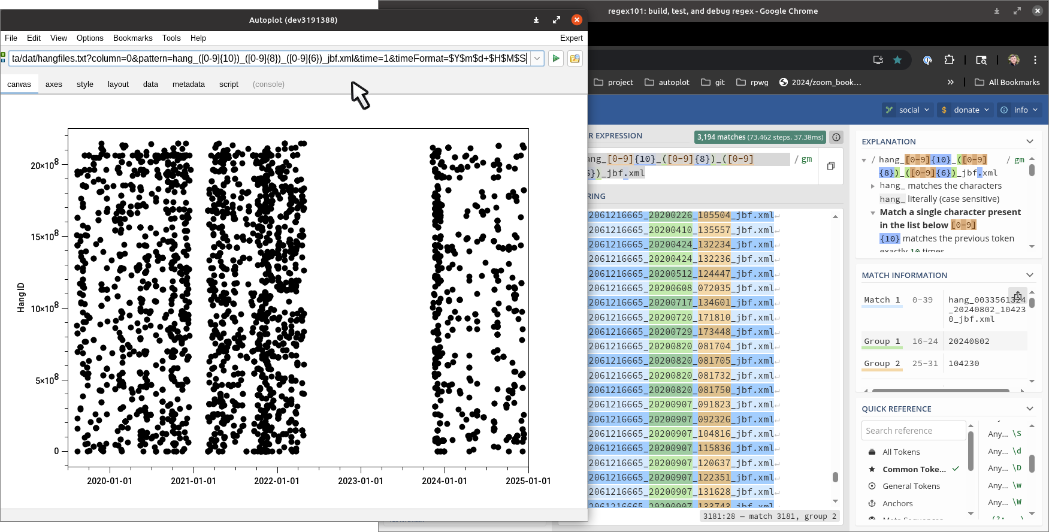1049x532 pixels.
Task: Collapse the Quick Reference section
Action: (x=1031, y=408)
